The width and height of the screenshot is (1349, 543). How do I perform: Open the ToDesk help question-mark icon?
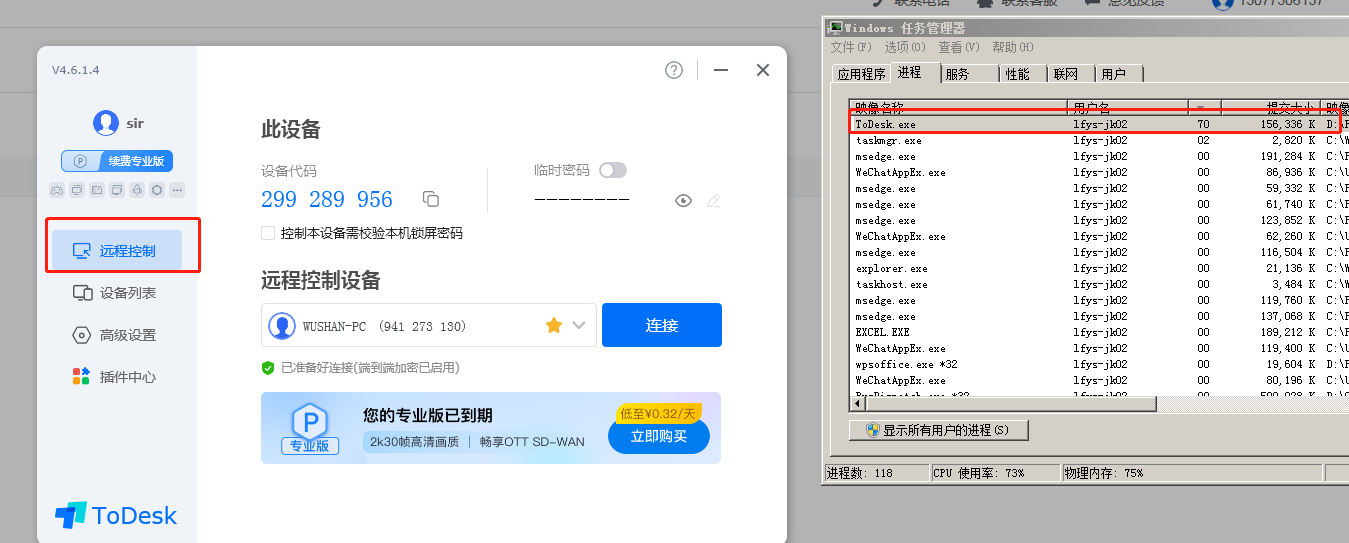[x=674, y=70]
